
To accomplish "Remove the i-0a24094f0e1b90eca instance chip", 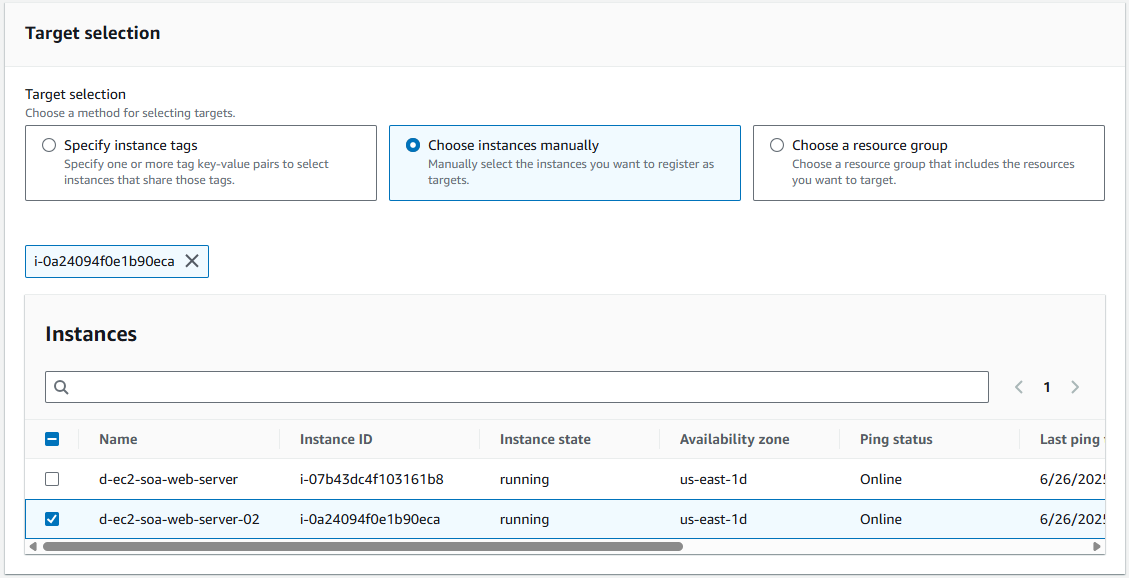I will coord(192,261).
